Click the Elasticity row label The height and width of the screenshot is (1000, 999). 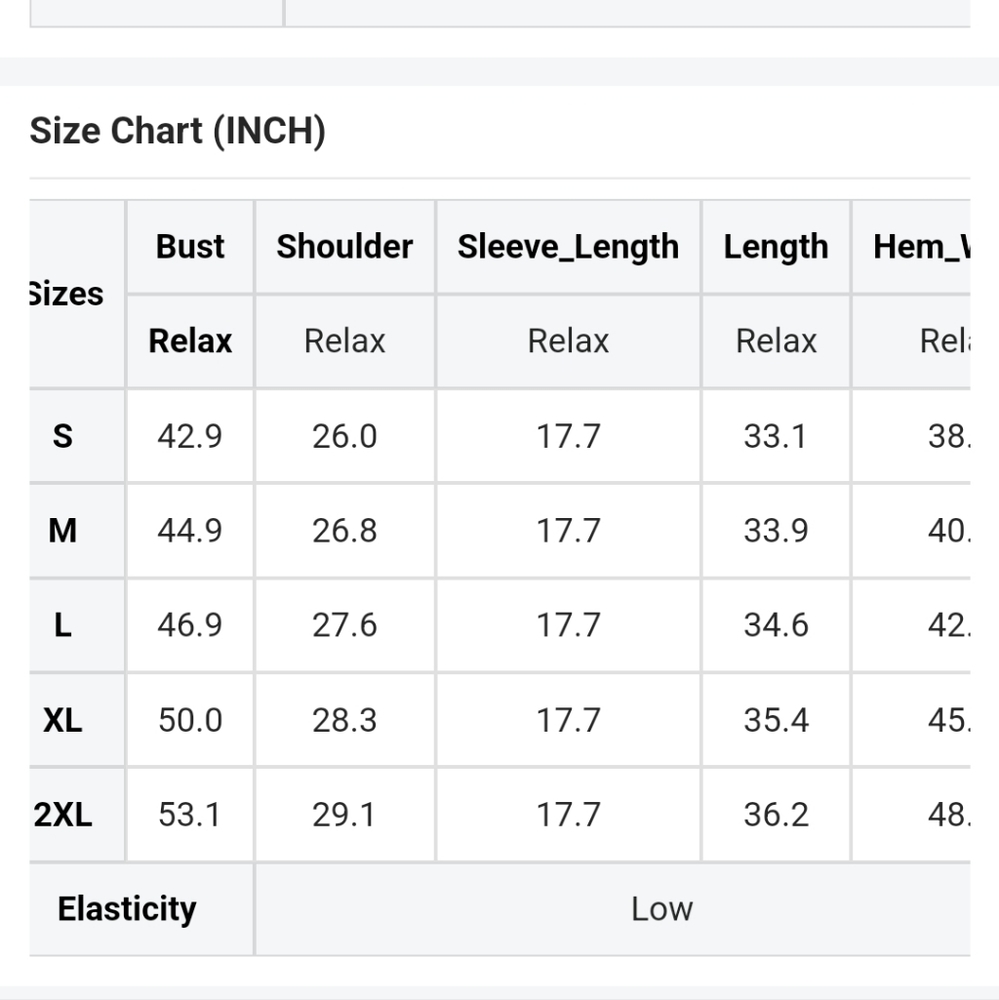pos(127,909)
